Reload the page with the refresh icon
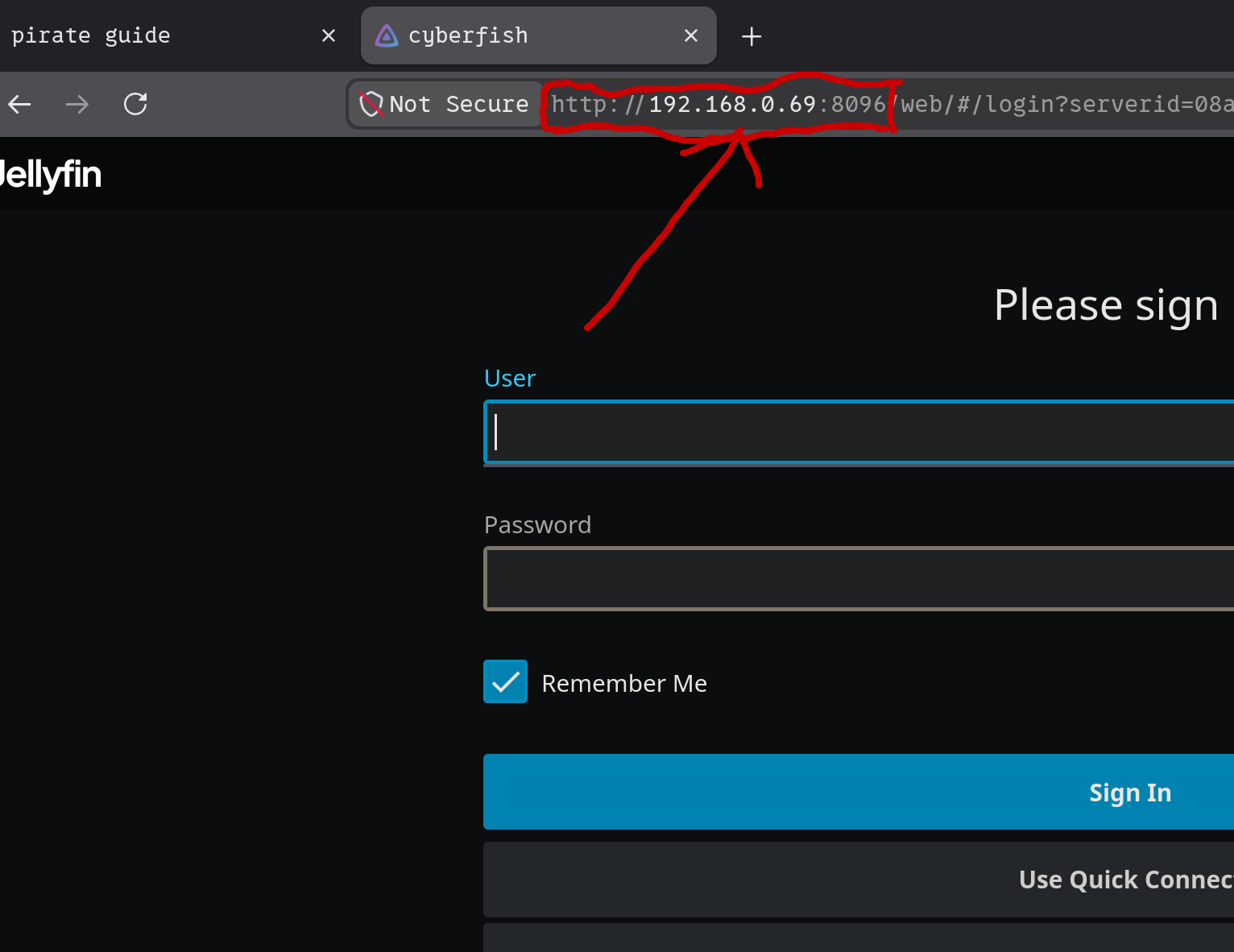Screen dimensions: 1234x952 coord(135,104)
